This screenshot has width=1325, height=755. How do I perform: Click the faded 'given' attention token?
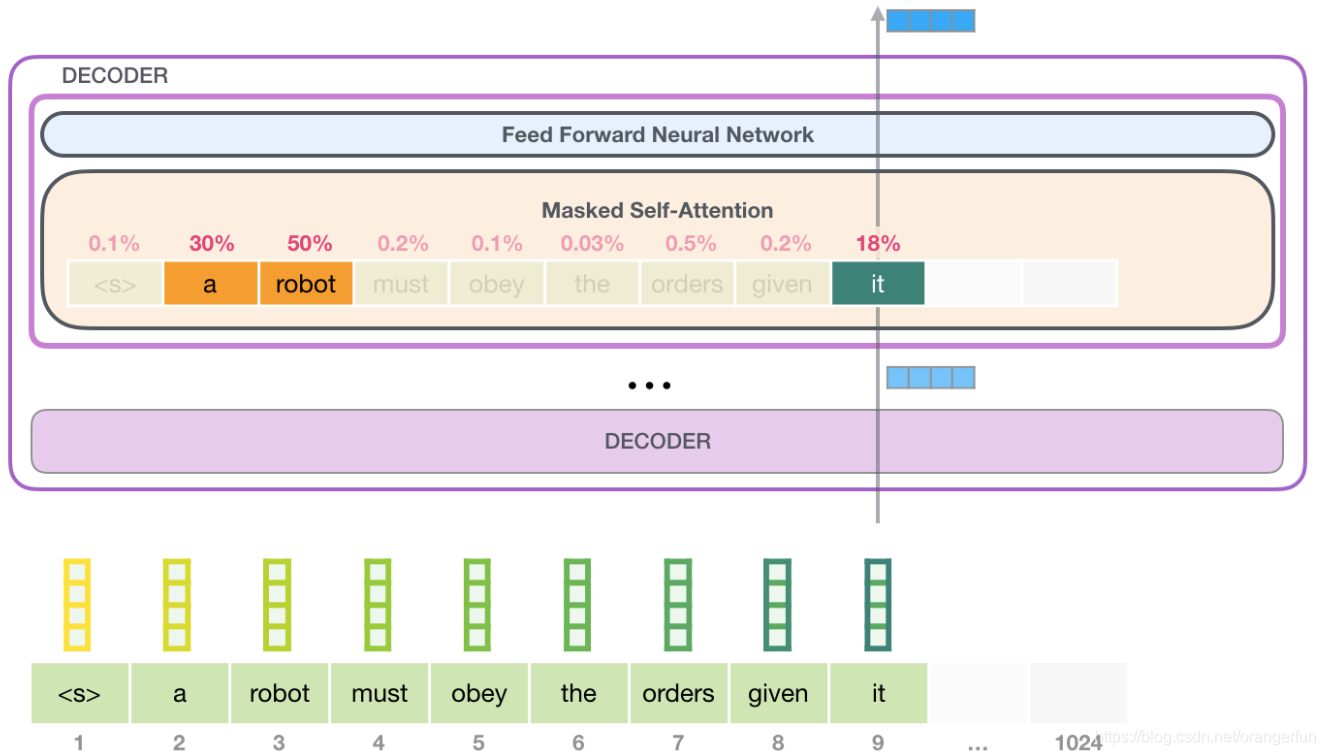(x=782, y=284)
